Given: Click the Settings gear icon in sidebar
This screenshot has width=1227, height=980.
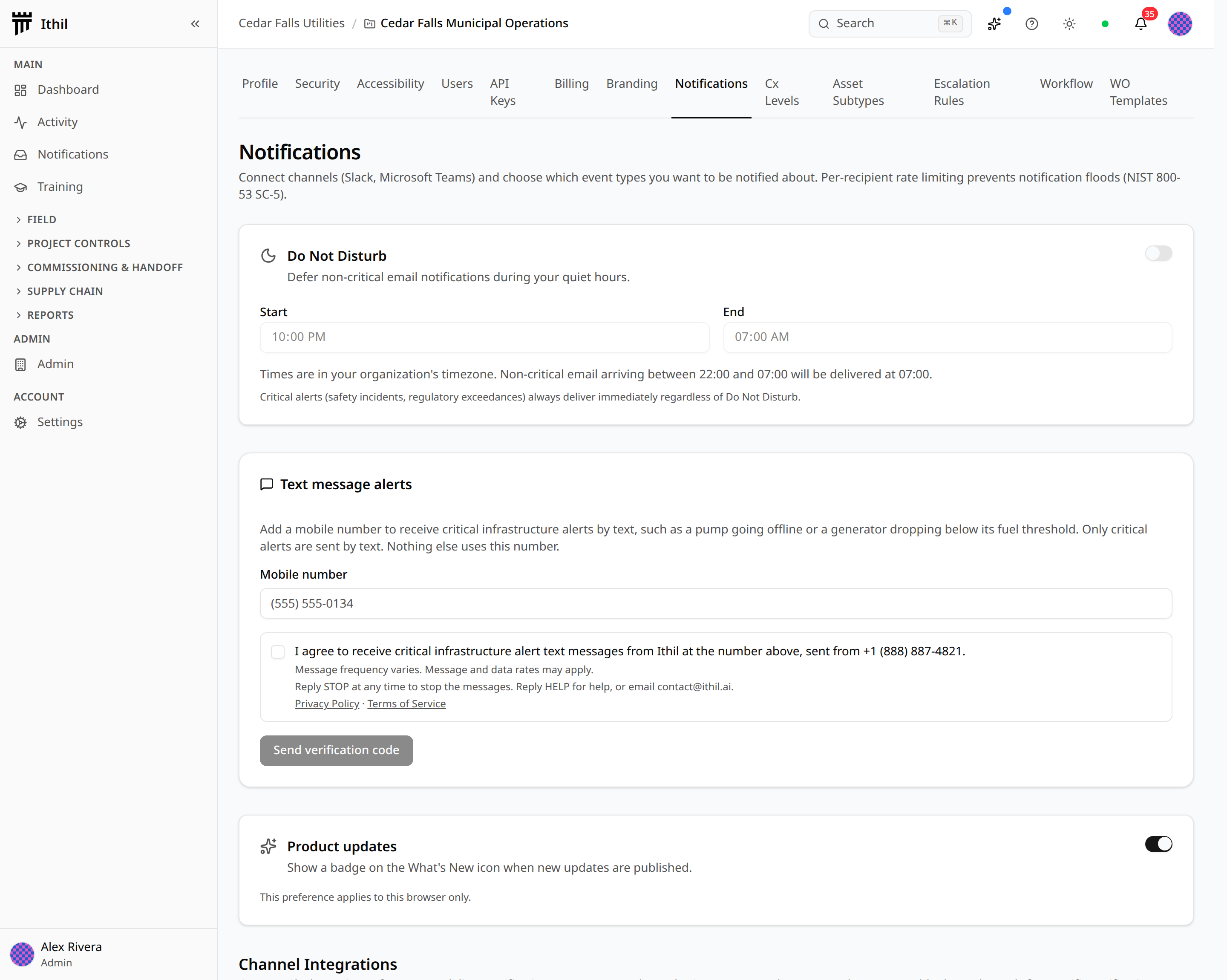Looking at the screenshot, I should [20, 422].
